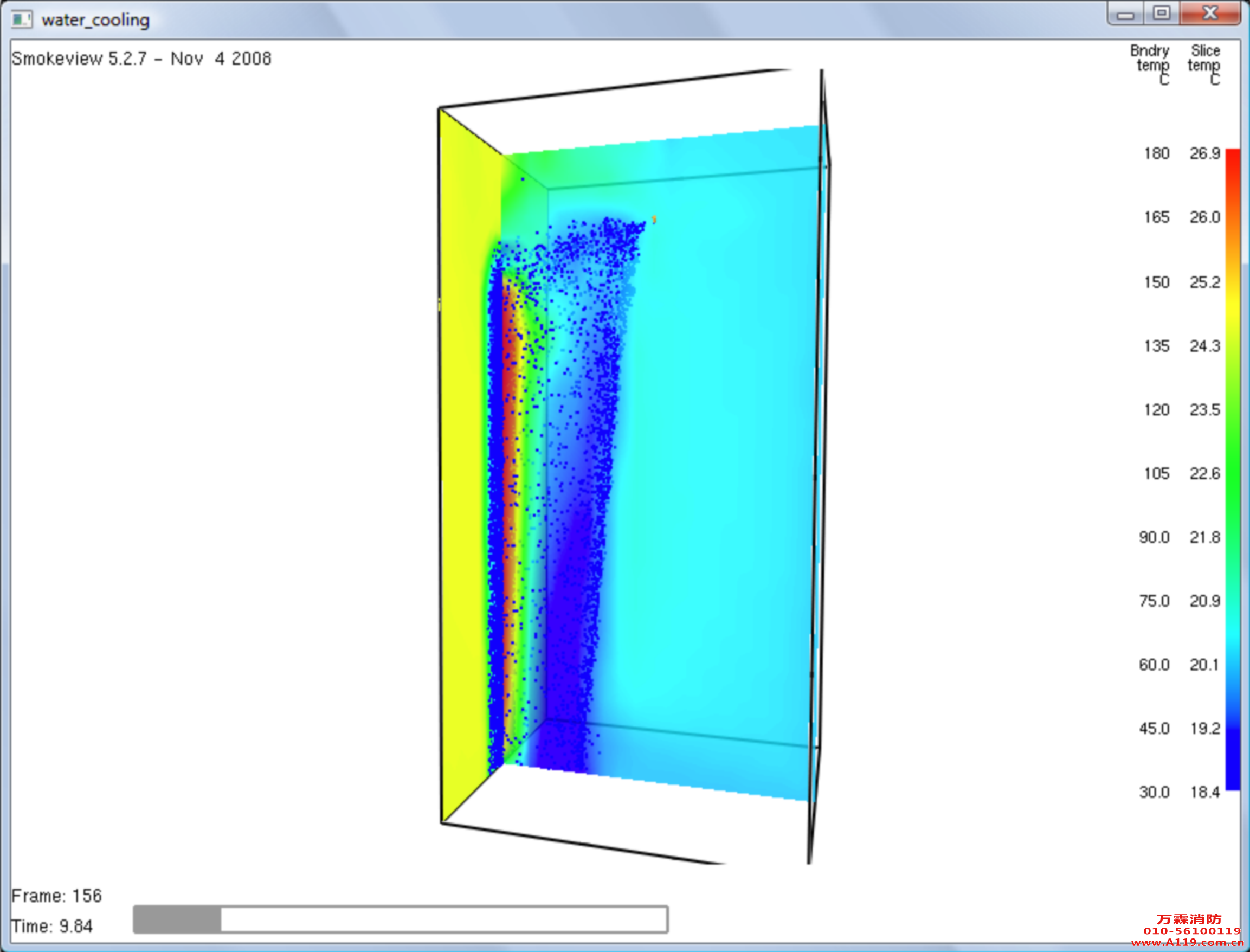The width and height of the screenshot is (1250, 952).
Task: Click the 60.0 boundary temperature value
Action: click(1154, 665)
